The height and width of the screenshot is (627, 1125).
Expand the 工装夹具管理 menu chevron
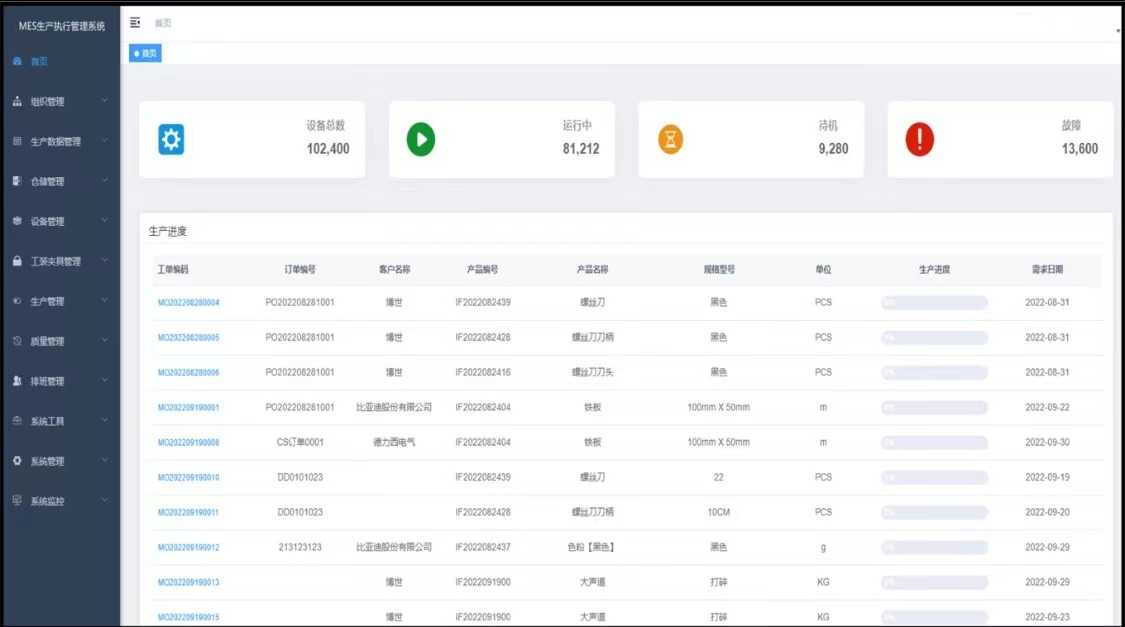(104, 261)
